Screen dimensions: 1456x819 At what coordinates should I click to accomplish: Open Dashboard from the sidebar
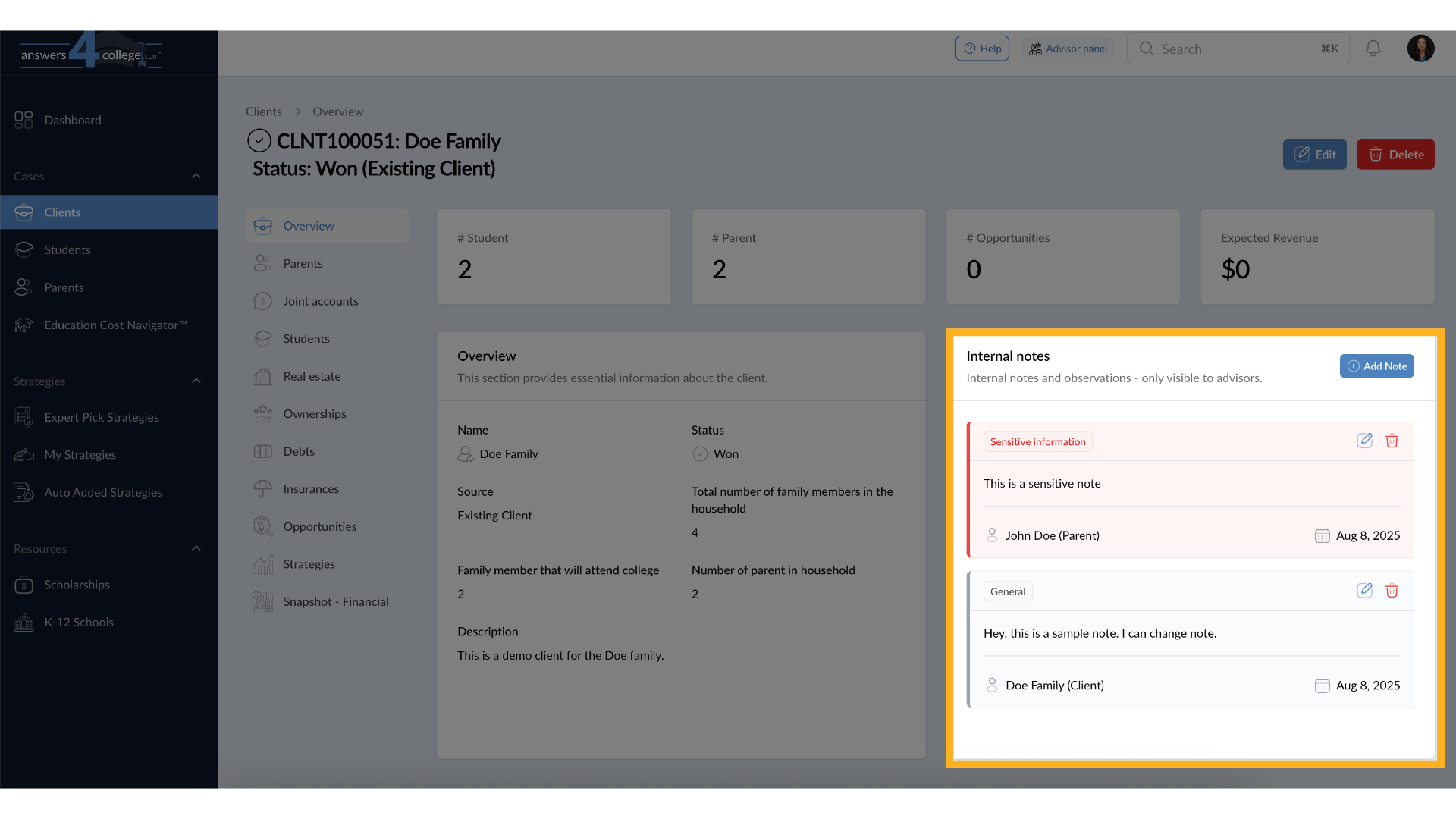pyautogui.click(x=72, y=120)
